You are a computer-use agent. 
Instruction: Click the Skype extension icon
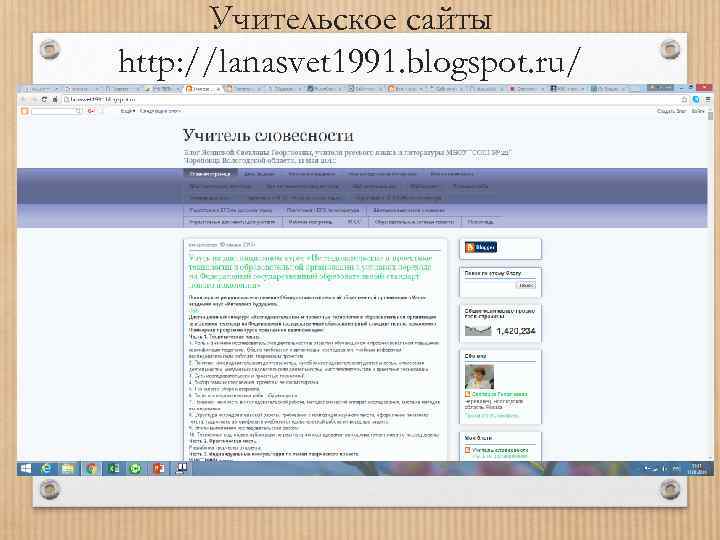(x=696, y=100)
